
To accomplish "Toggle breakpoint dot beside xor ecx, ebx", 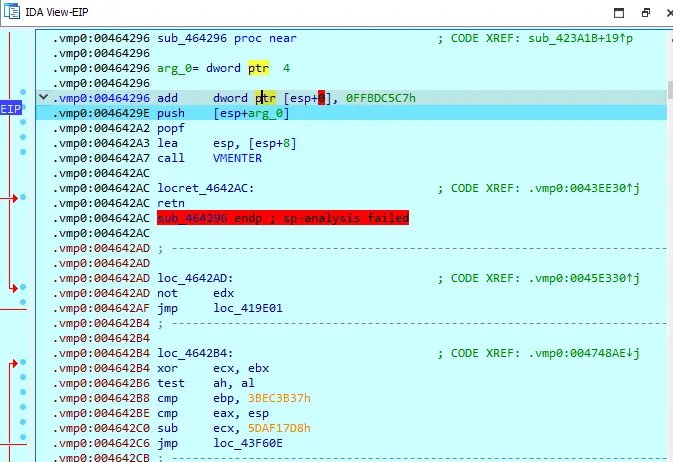I will click(x=23, y=362).
